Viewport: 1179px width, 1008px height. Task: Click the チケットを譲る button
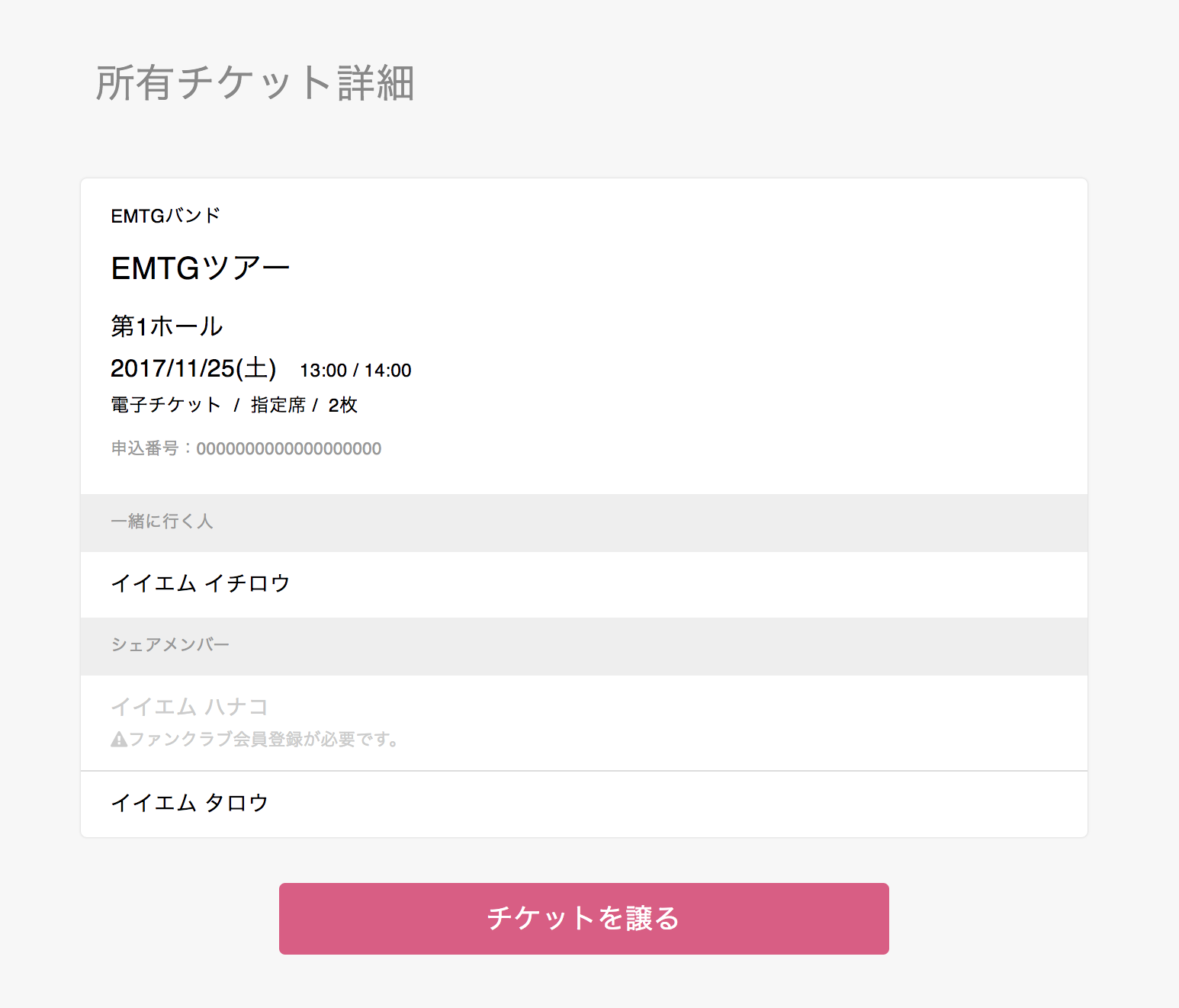pyautogui.click(x=584, y=918)
